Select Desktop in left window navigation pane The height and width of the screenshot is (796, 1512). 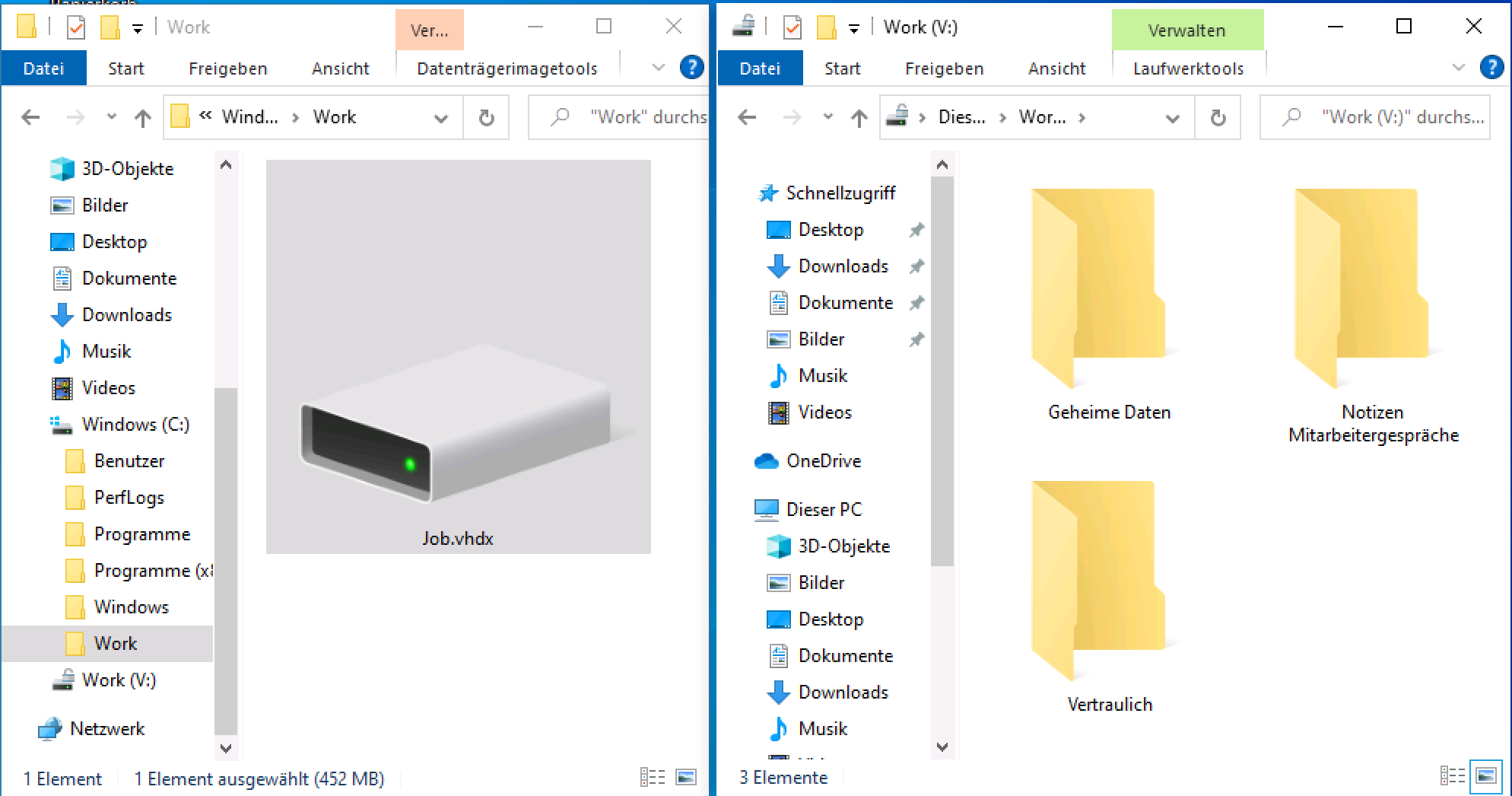point(114,242)
